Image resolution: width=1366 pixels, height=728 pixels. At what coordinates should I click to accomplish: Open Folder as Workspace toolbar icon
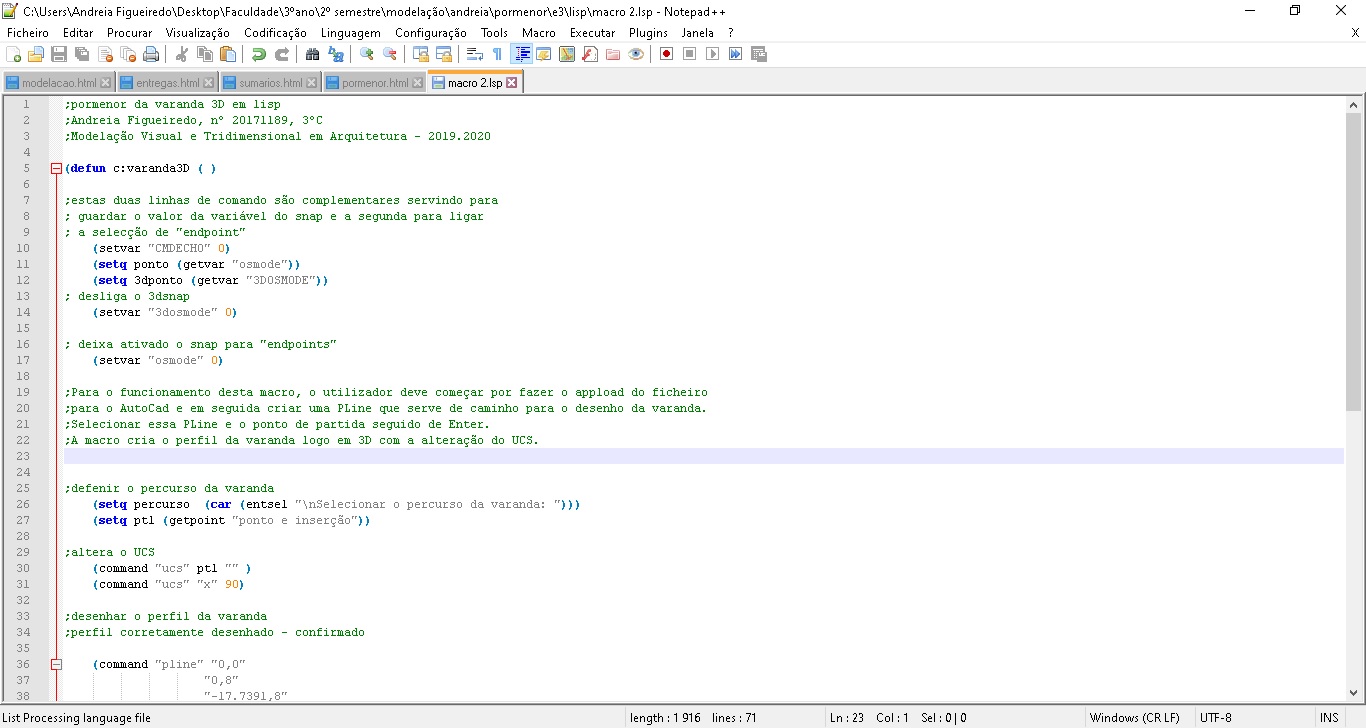tap(613, 54)
